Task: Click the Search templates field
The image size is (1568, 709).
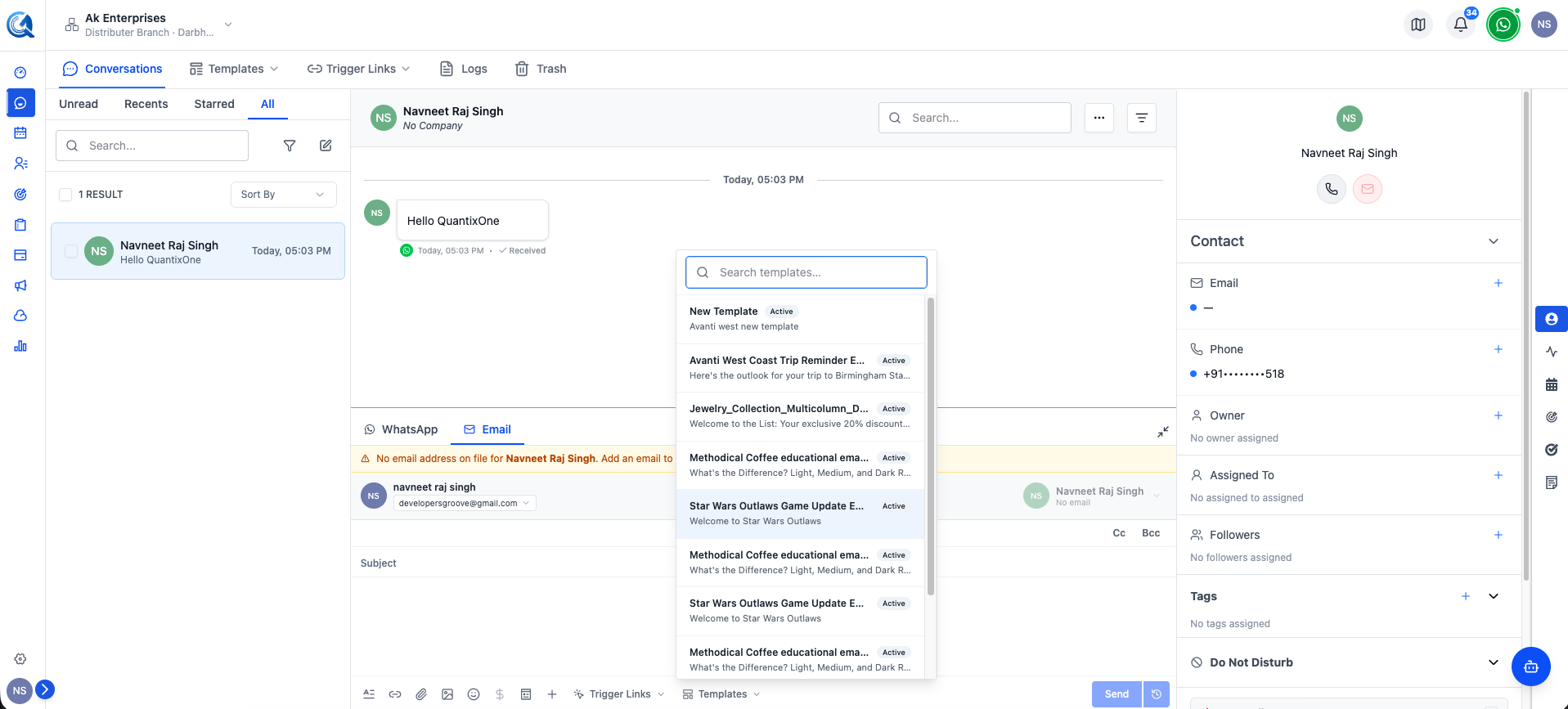Action: pos(806,272)
